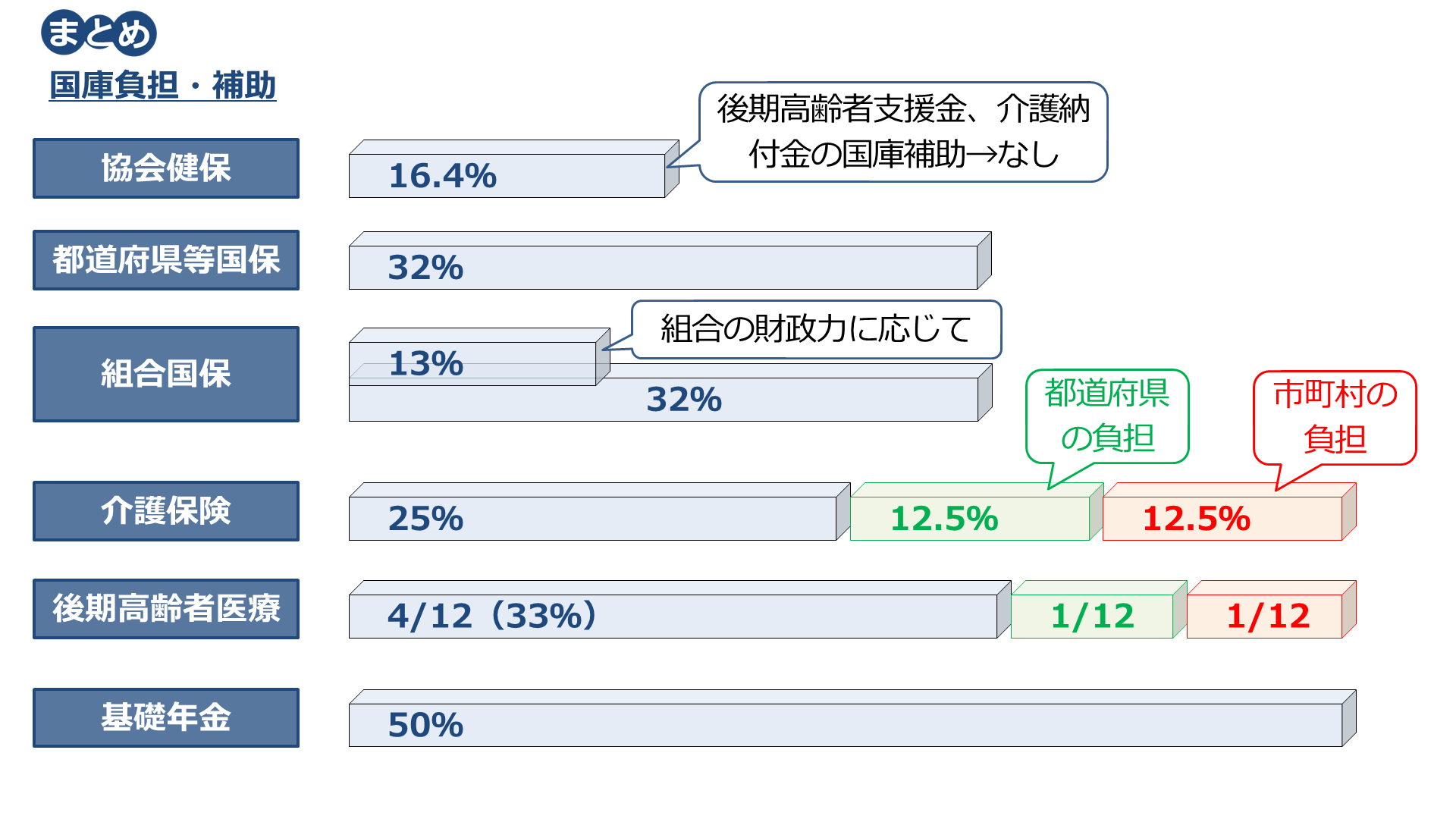The width and height of the screenshot is (1456, 819).
Task: Select the 協会健保 label box
Action: pyautogui.click(x=166, y=168)
